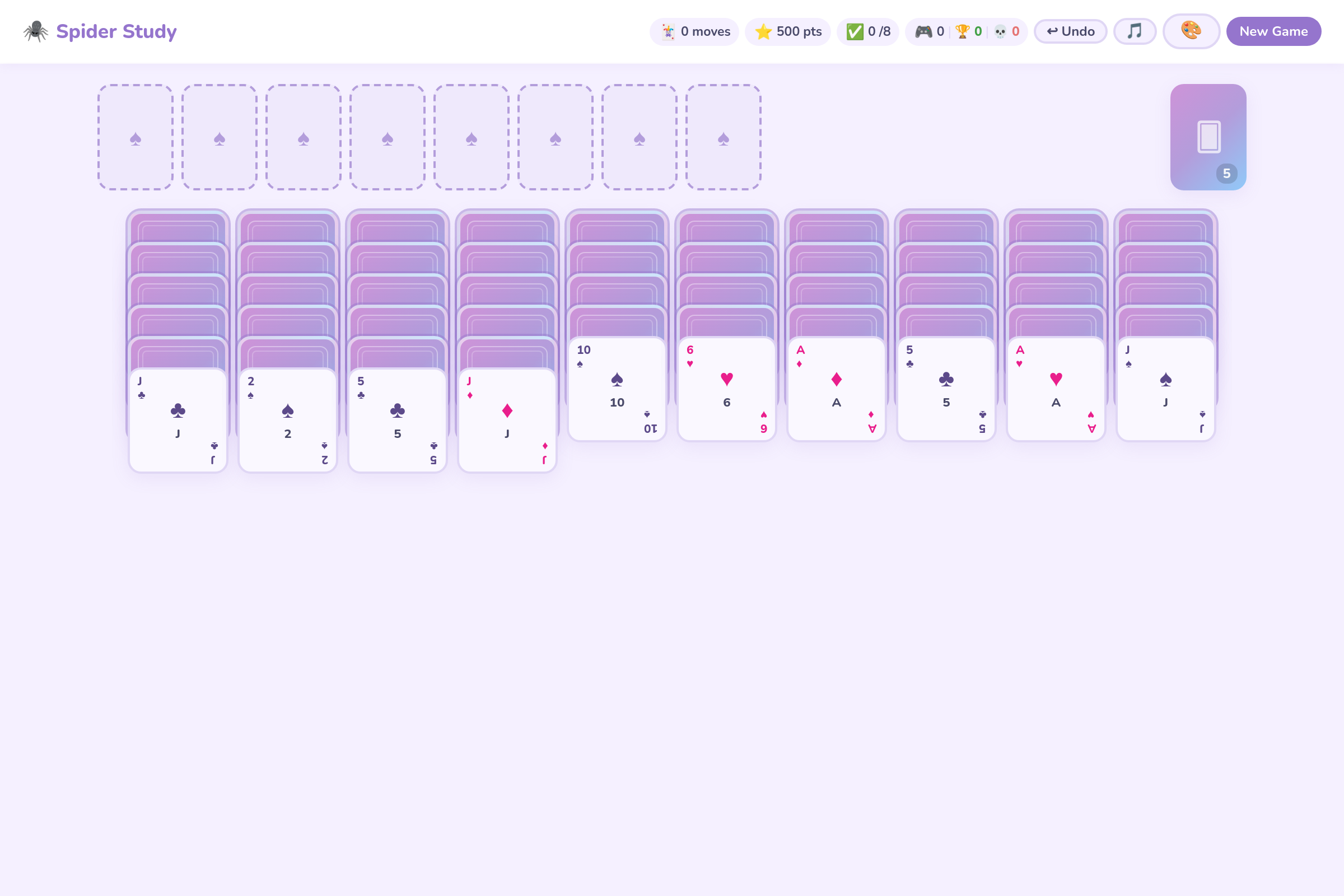Select the Ace of hearts card
1344x896 pixels.
pos(1056,389)
